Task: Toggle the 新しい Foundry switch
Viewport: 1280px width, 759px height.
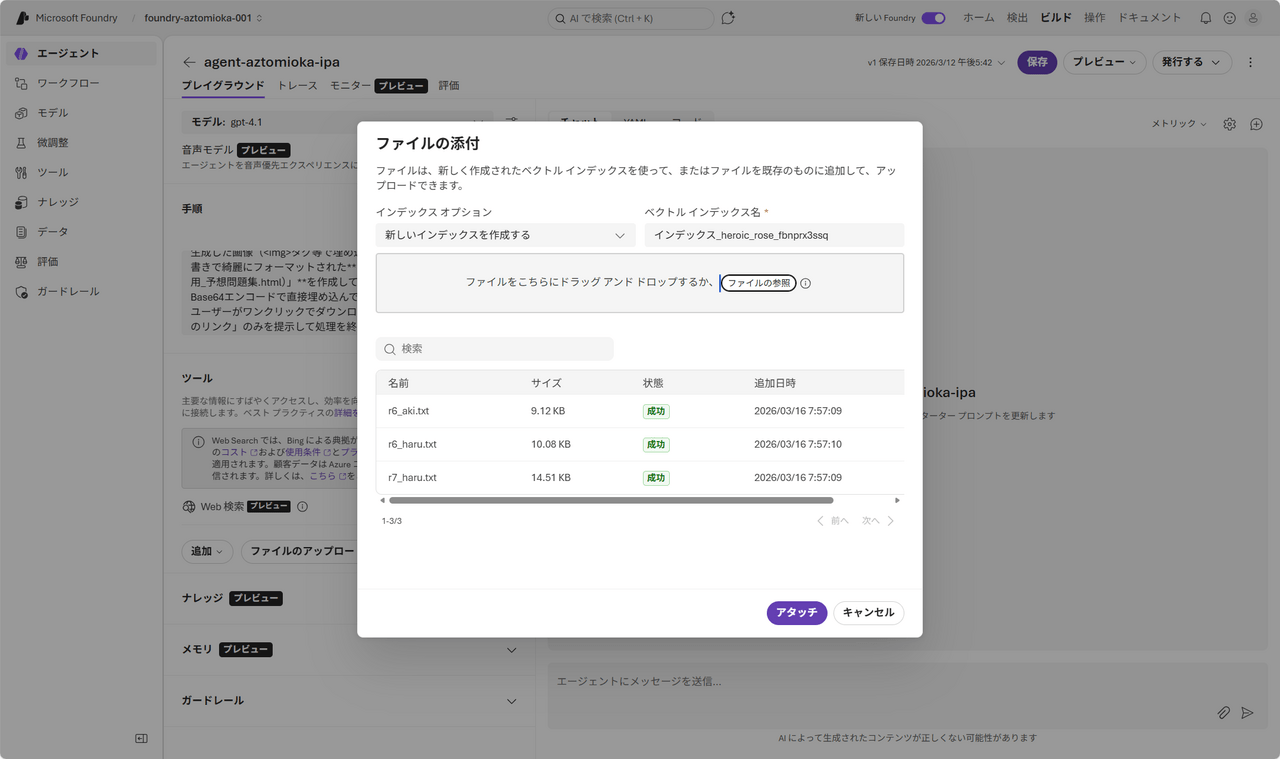Action: [x=933, y=18]
